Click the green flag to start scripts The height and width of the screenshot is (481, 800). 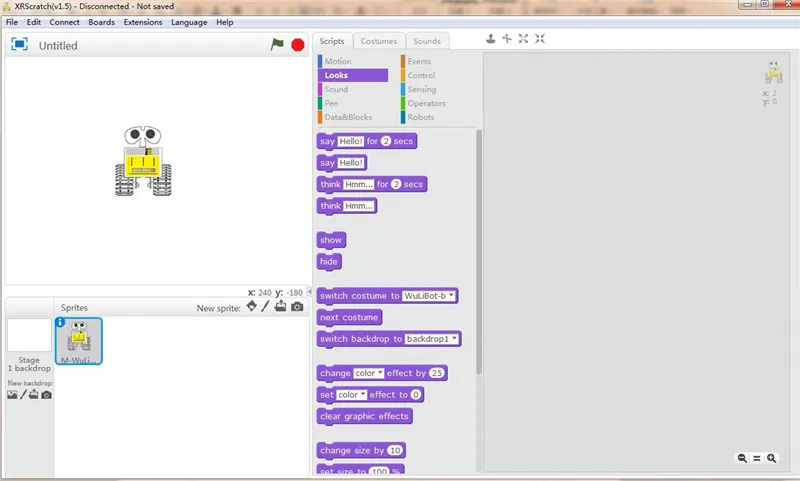coord(277,44)
